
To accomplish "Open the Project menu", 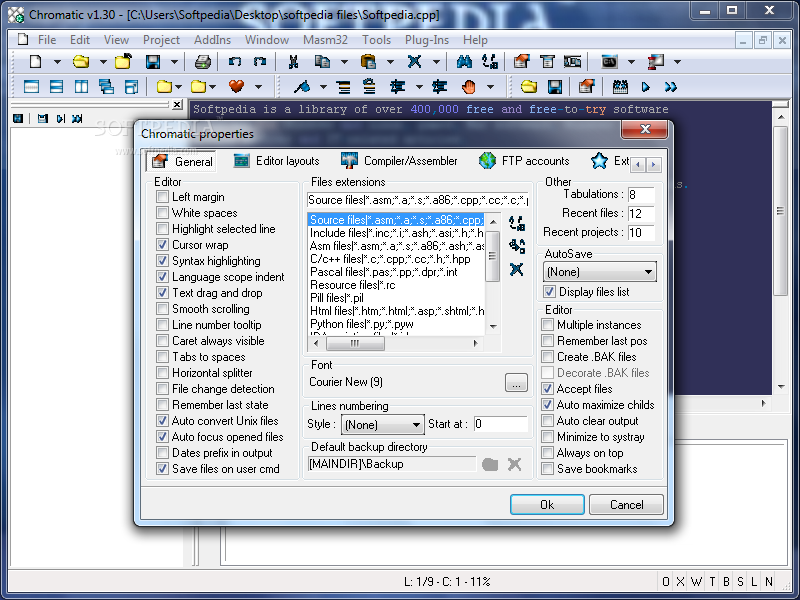I will [x=161, y=40].
